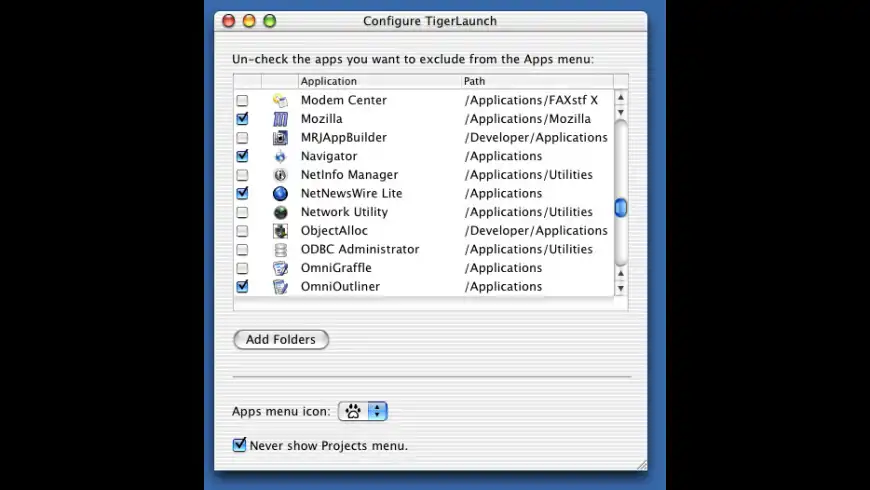Select the ODBC Administrator name text
The width and height of the screenshot is (870, 490).
pyautogui.click(x=360, y=249)
